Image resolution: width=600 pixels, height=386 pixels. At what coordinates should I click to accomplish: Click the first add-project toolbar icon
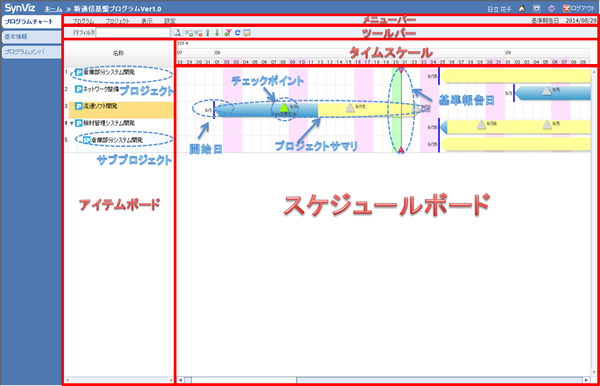pos(189,33)
